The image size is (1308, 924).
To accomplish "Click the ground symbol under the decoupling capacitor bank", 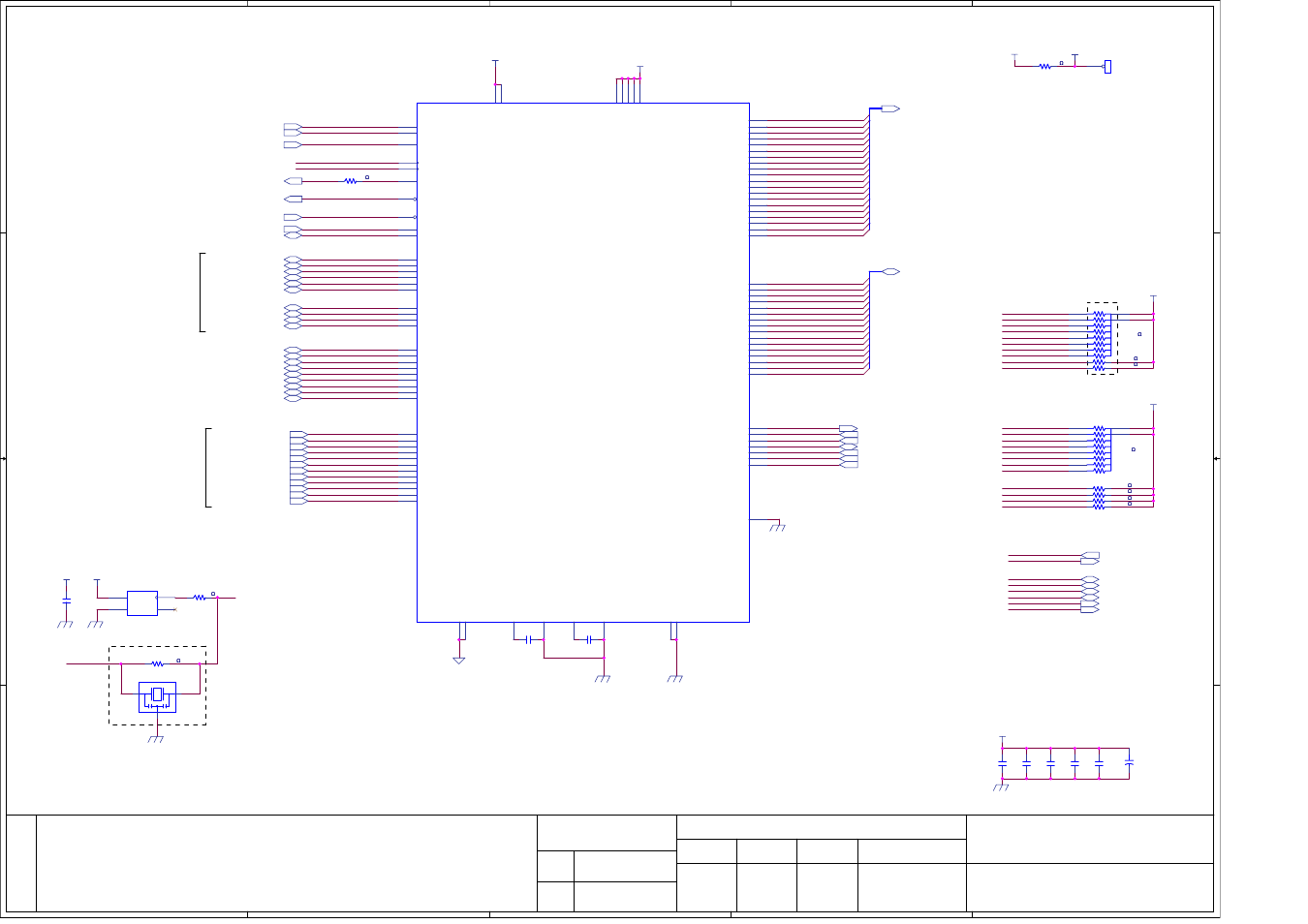I will coord(1001,787).
